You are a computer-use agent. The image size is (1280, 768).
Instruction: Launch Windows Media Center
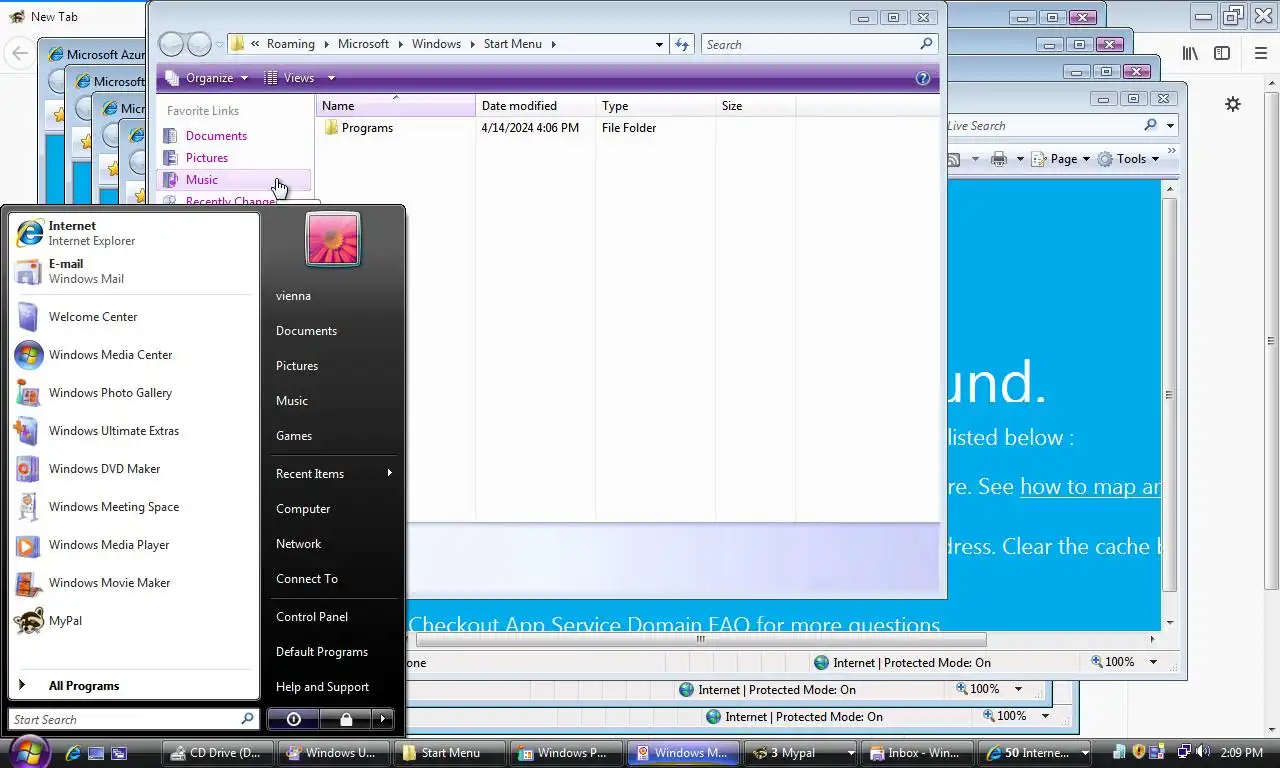click(133, 355)
